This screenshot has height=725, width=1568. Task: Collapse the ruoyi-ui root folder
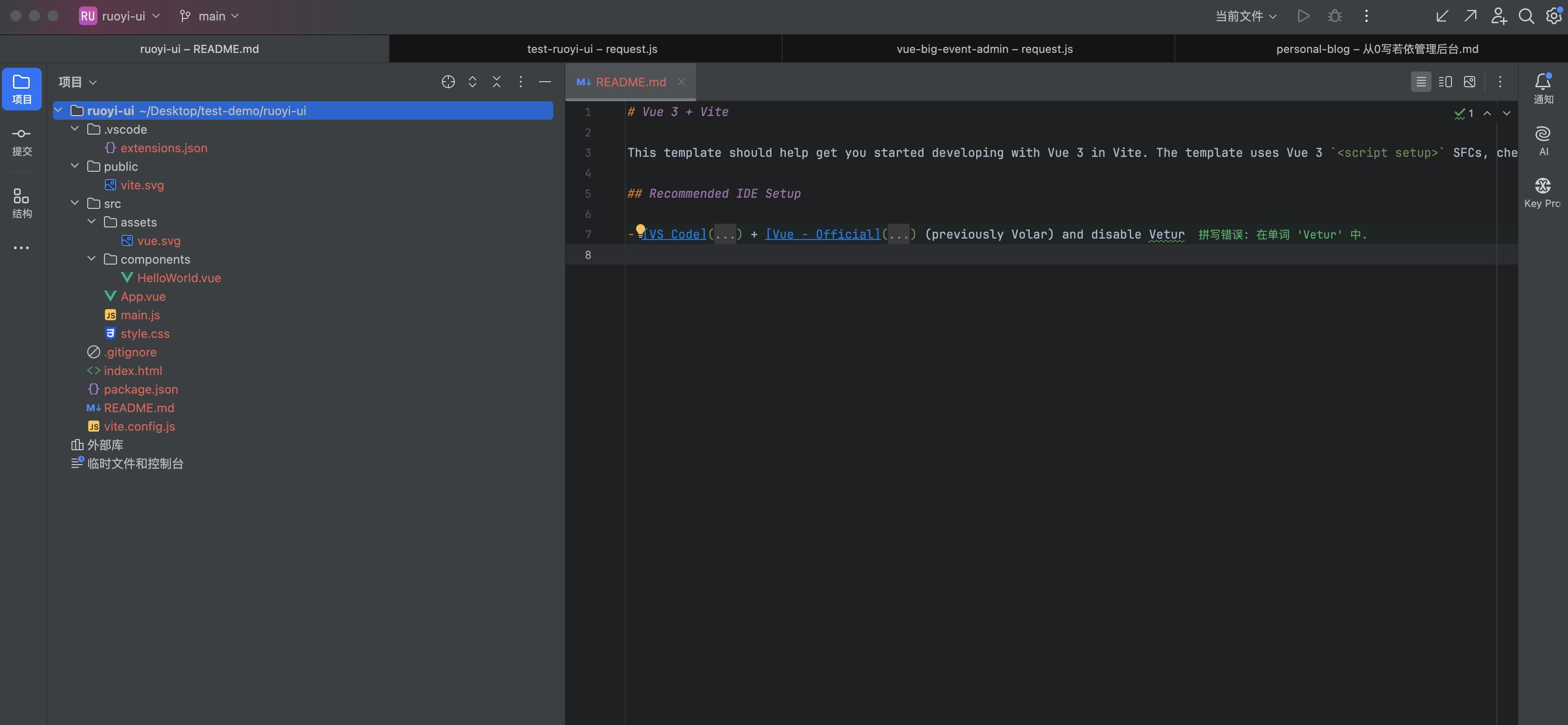[58, 110]
